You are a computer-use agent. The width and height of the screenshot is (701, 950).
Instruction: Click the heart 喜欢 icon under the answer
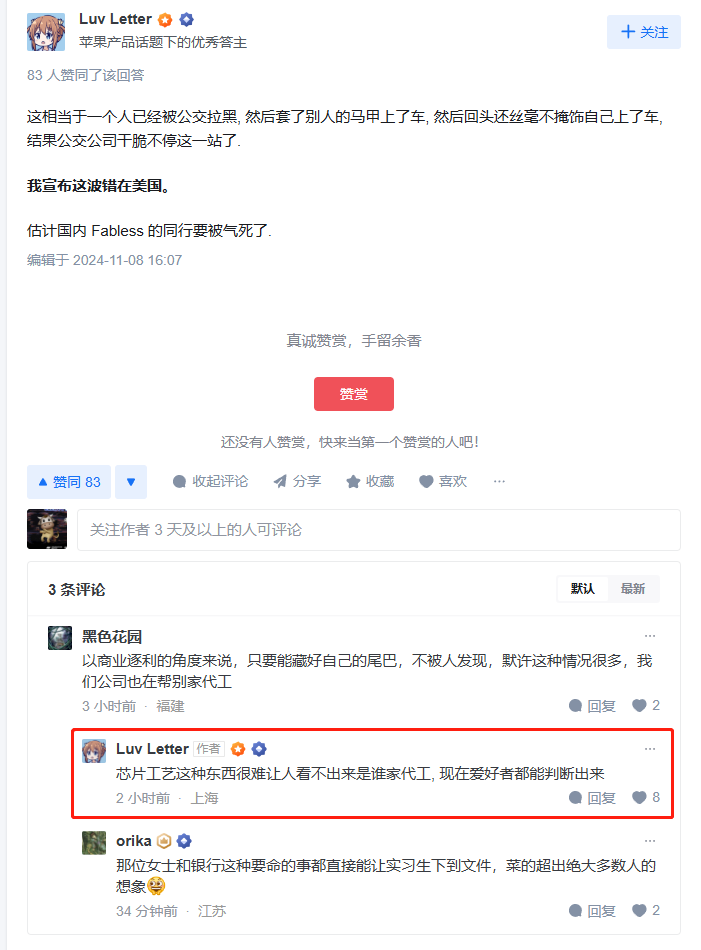coord(427,482)
